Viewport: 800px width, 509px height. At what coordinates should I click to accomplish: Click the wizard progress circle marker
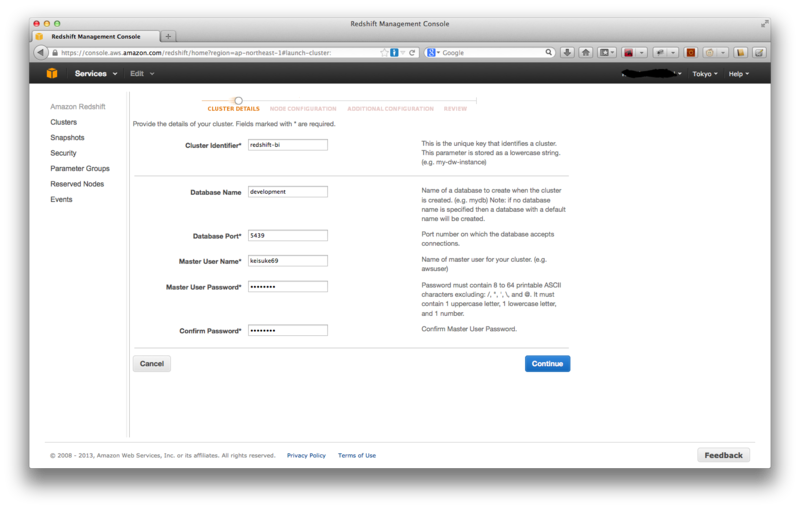pos(238,100)
